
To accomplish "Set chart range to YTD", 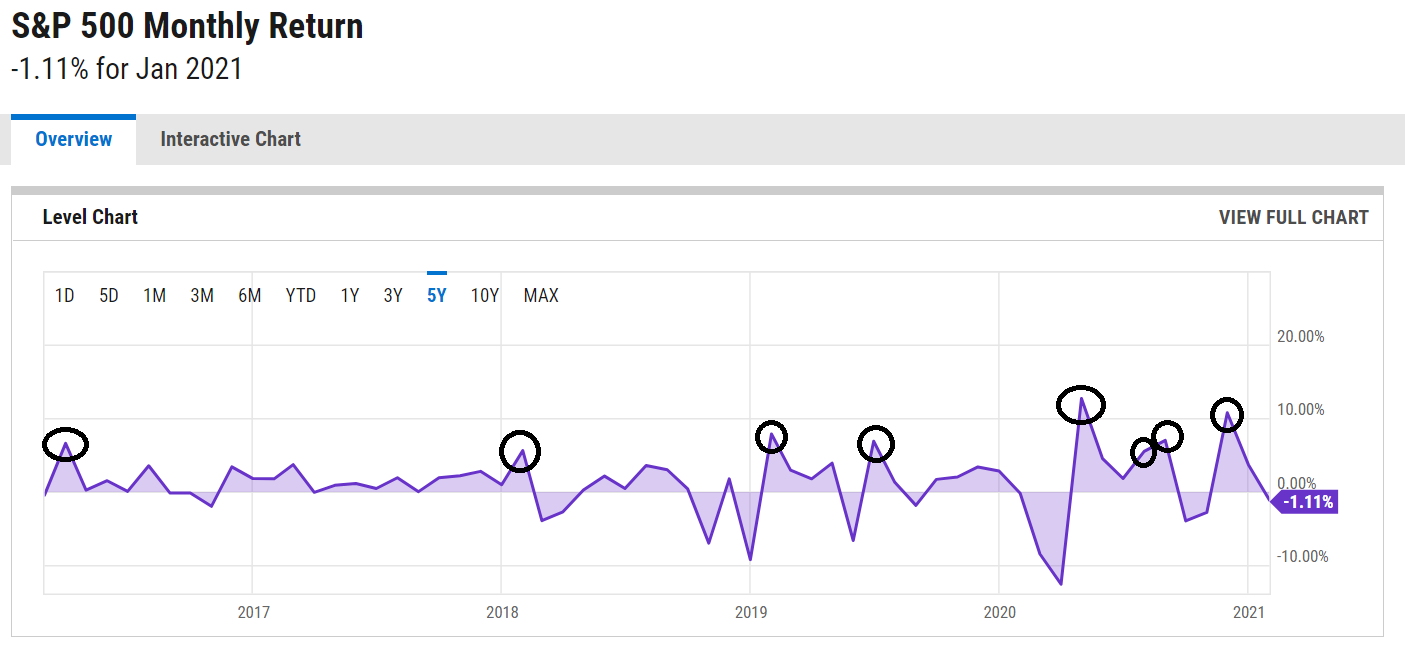I will [x=301, y=295].
